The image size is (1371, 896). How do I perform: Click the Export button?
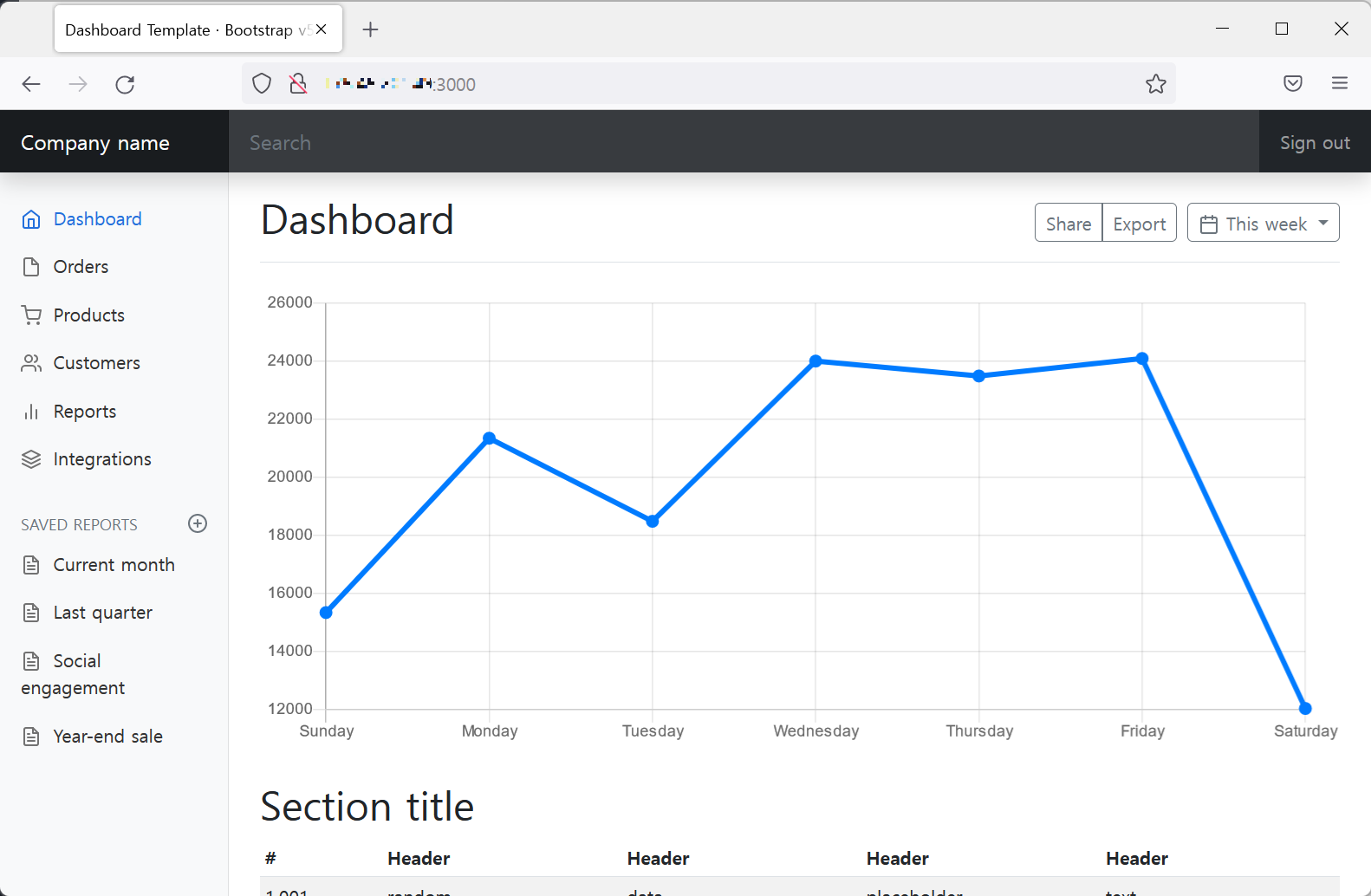(1140, 223)
